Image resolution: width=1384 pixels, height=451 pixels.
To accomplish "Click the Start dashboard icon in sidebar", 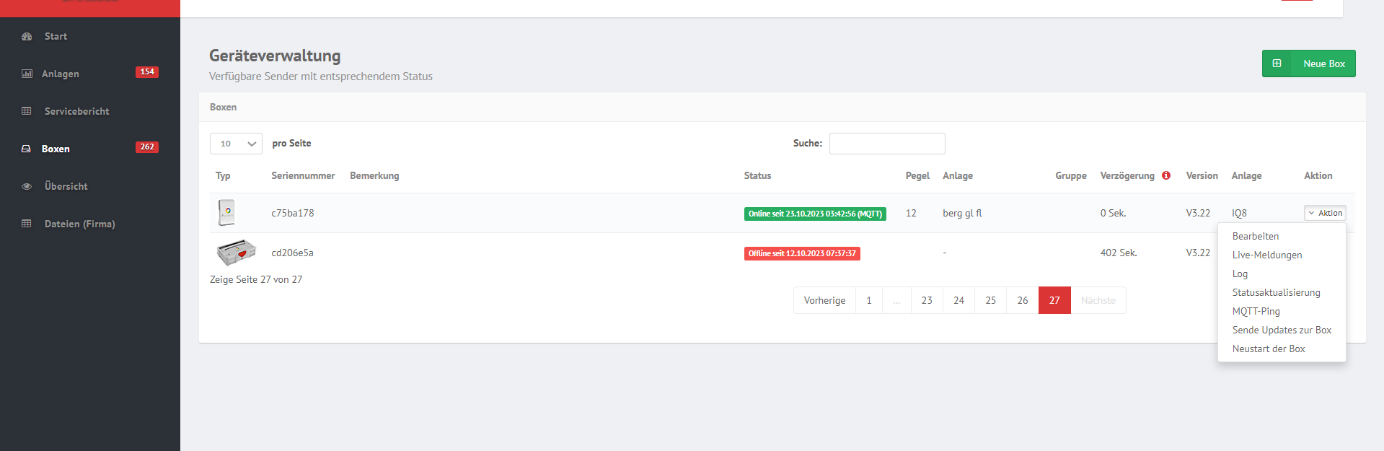I will 27,37.
